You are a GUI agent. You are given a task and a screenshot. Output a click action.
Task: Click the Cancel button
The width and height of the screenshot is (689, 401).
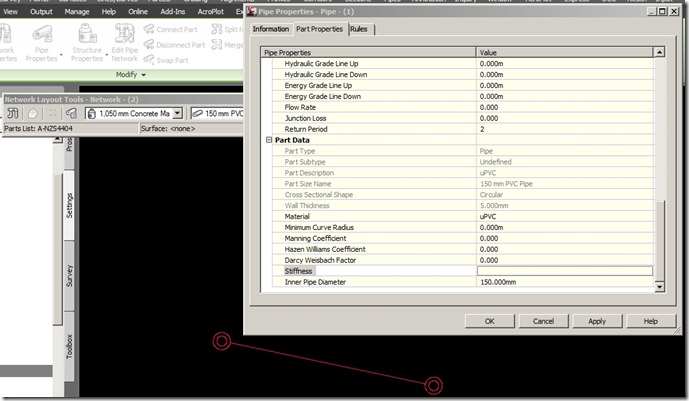(544, 321)
